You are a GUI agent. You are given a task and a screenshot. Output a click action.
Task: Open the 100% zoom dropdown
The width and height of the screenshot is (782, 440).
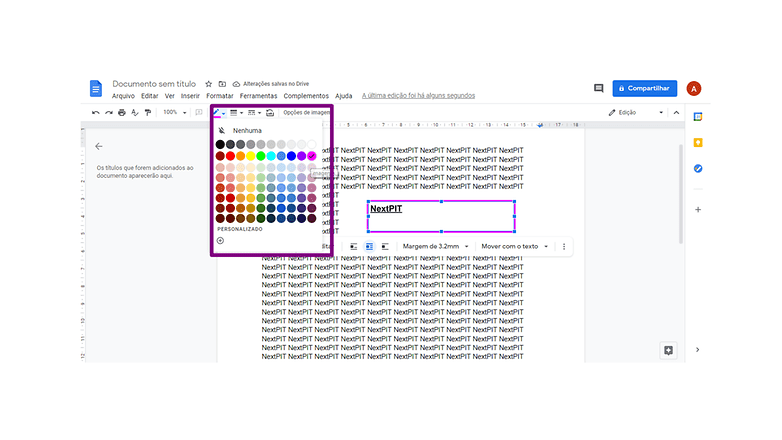175,113
